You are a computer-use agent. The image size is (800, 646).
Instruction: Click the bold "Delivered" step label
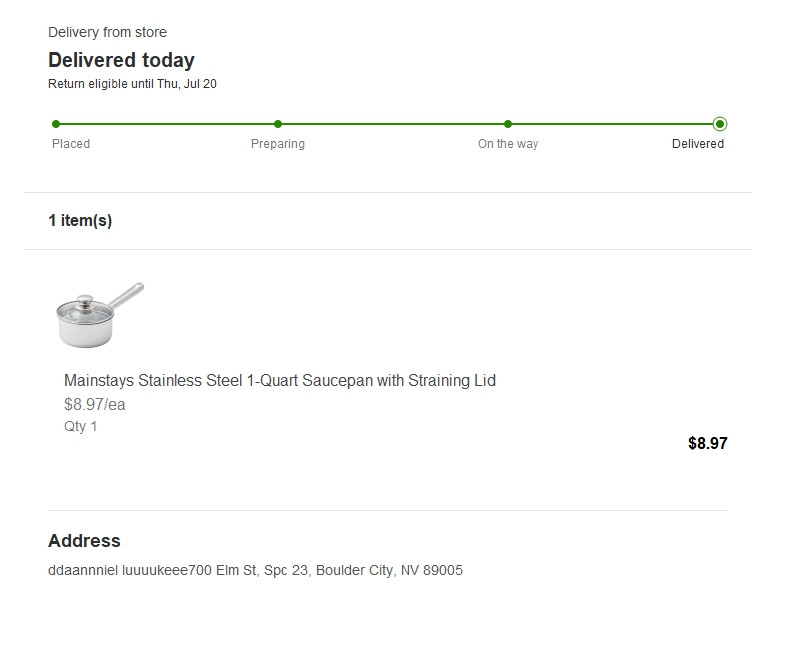coord(698,144)
